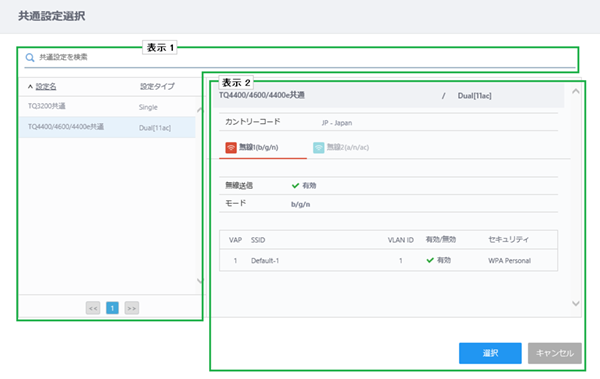The height and width of the screenshot is (379, 600).
Task: Click the Dual[11ac] cell in list
Action: pyautogui.click(x=155, y=128)
